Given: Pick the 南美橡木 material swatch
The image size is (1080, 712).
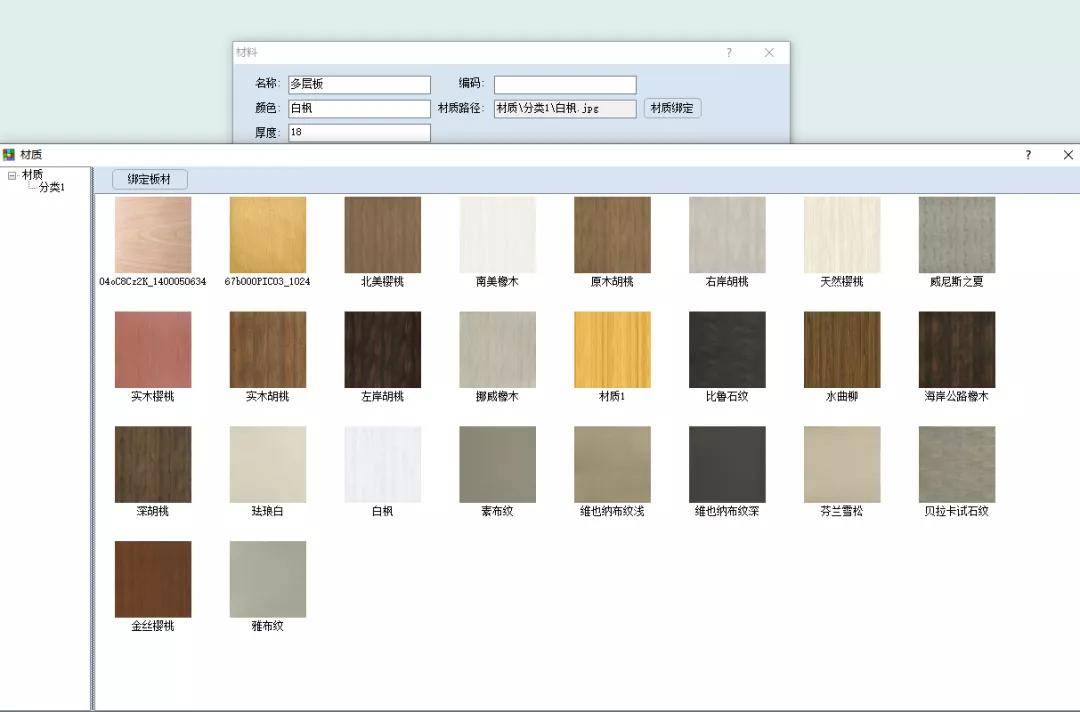Looking at the screenshot, I should coord(497,235).
